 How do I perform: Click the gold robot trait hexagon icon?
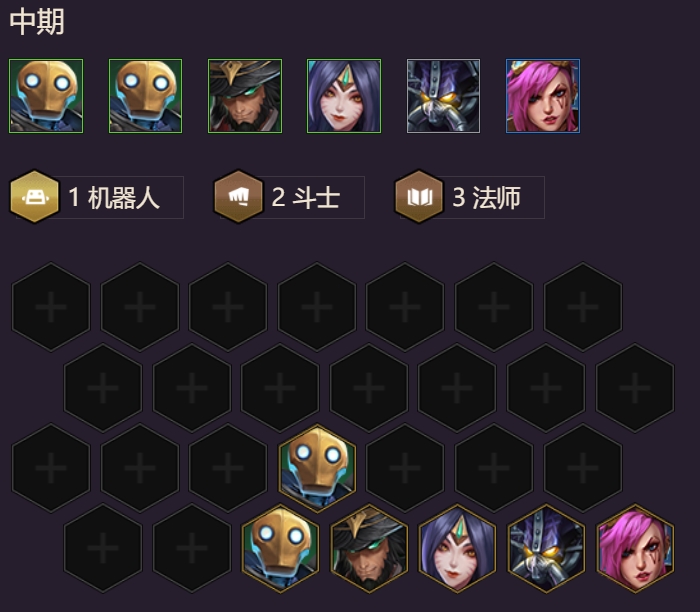pos(35,196)
